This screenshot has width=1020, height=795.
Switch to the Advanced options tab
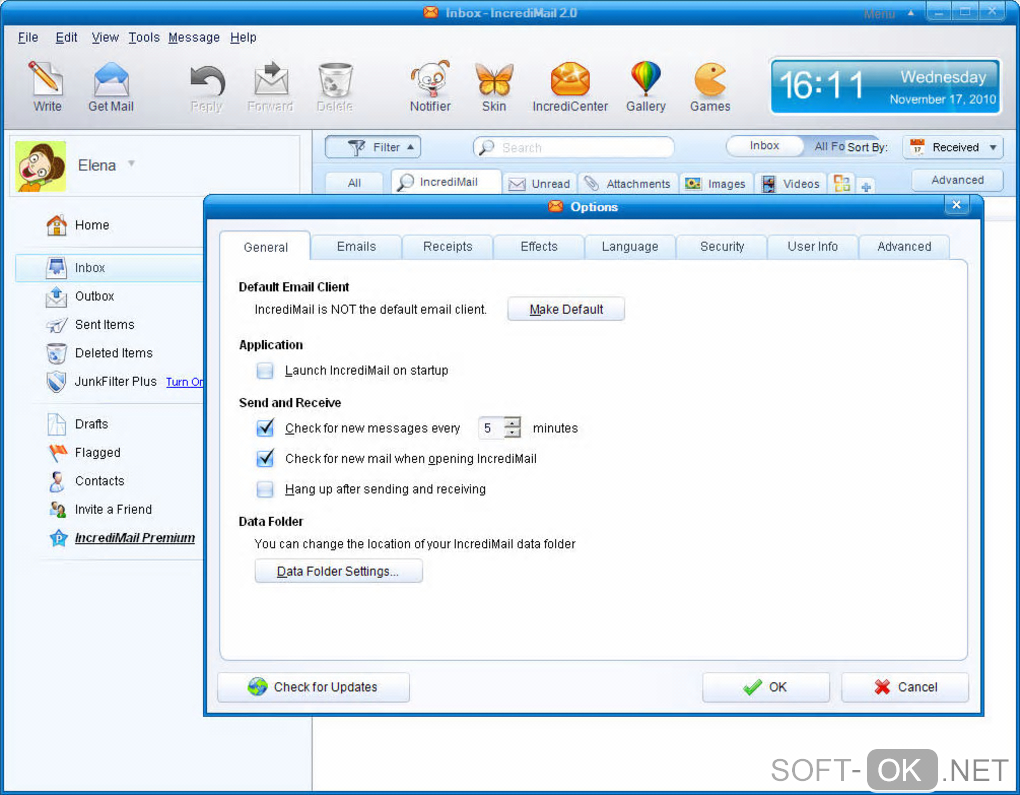point(904,247)
